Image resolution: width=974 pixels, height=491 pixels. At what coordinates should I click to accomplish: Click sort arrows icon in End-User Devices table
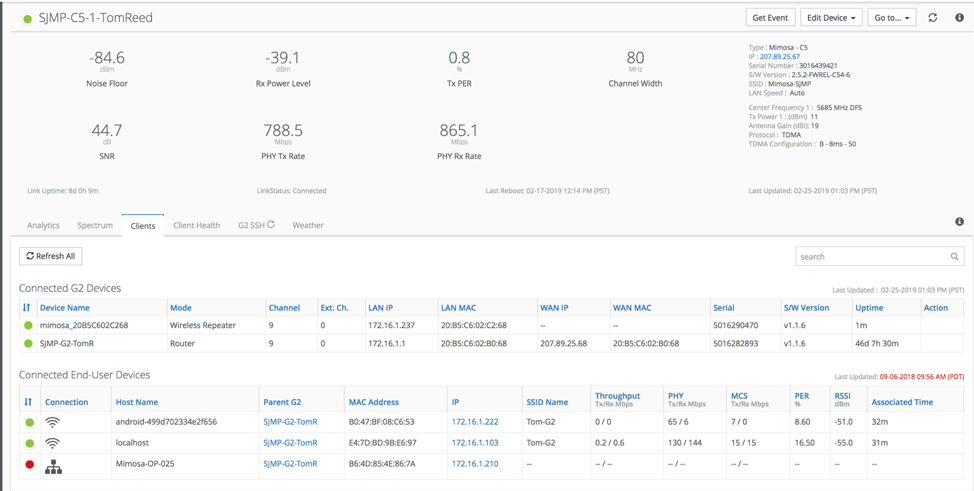pyautogui.click(x=27, y=402)
